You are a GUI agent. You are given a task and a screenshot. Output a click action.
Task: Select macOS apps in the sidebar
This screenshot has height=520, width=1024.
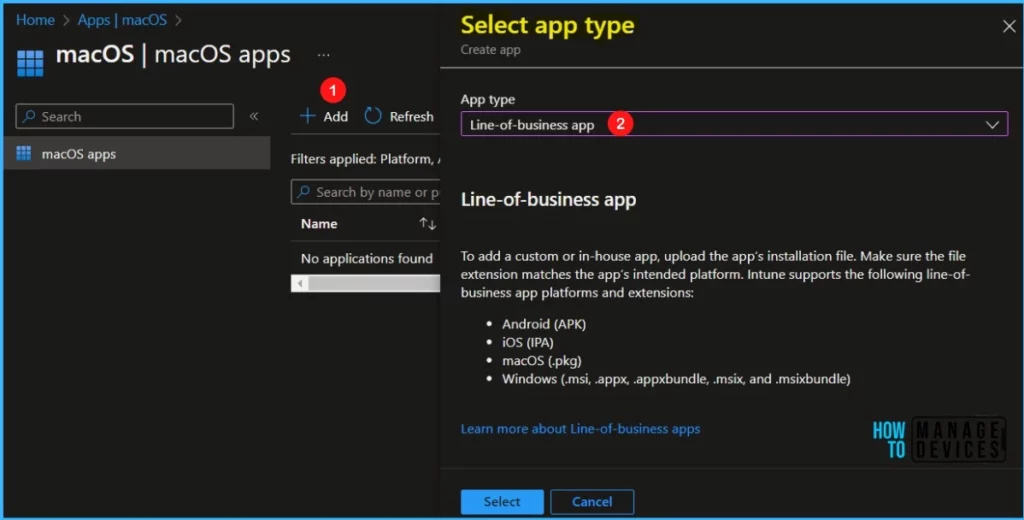pyautogui.click(x=137, y=154)
